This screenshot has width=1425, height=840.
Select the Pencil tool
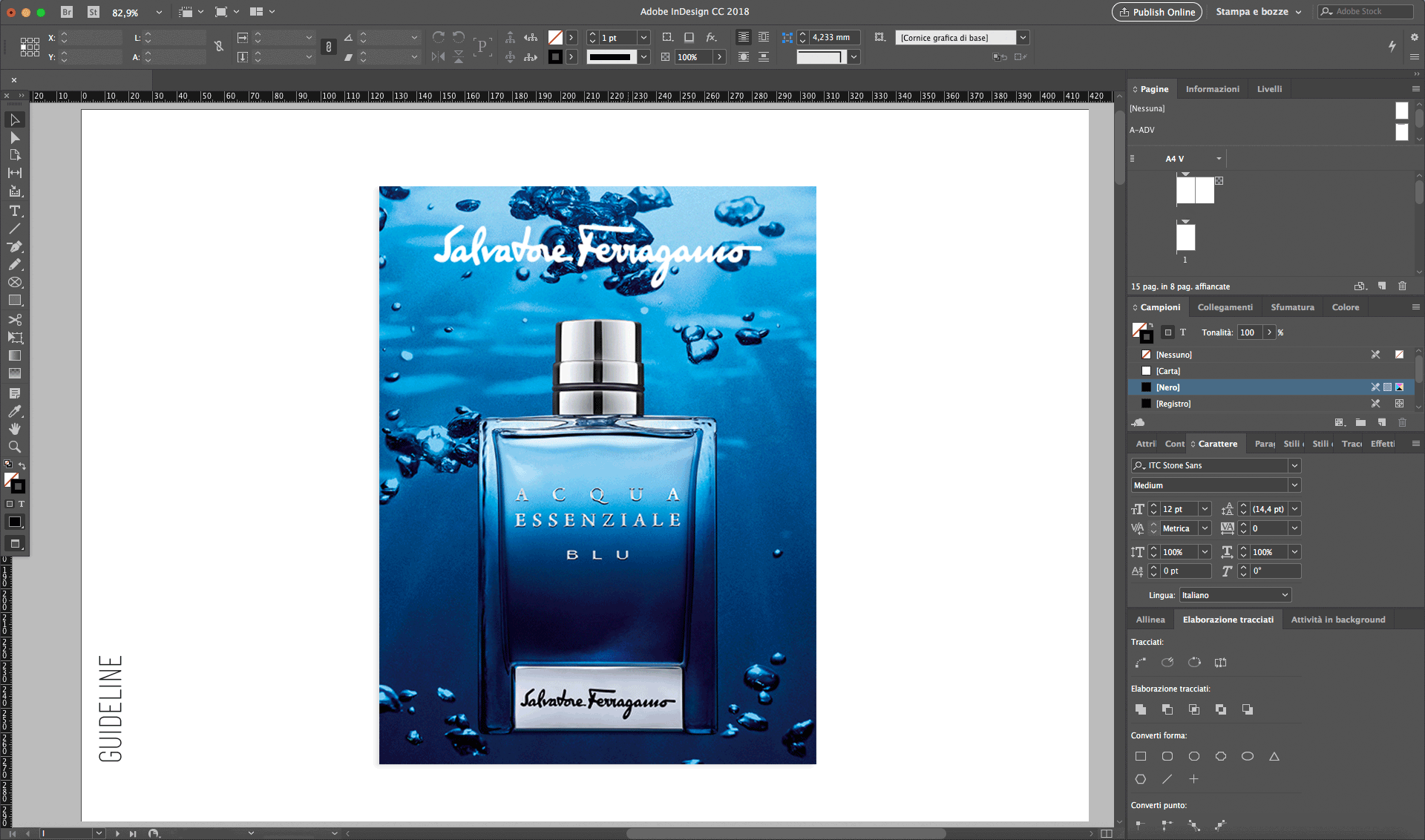pos(15,264)
